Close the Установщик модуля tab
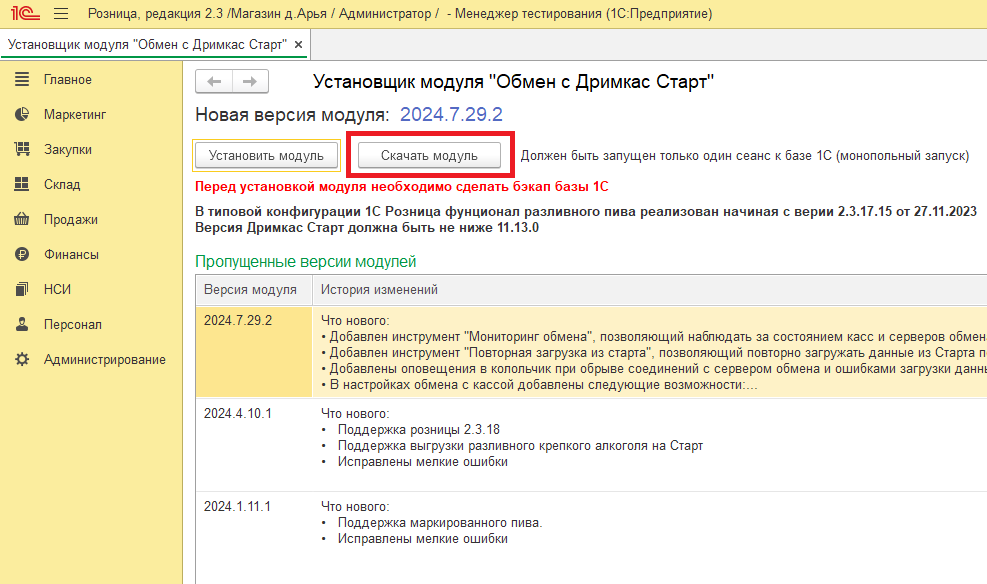The image size is (987, 584). (298, 46)
